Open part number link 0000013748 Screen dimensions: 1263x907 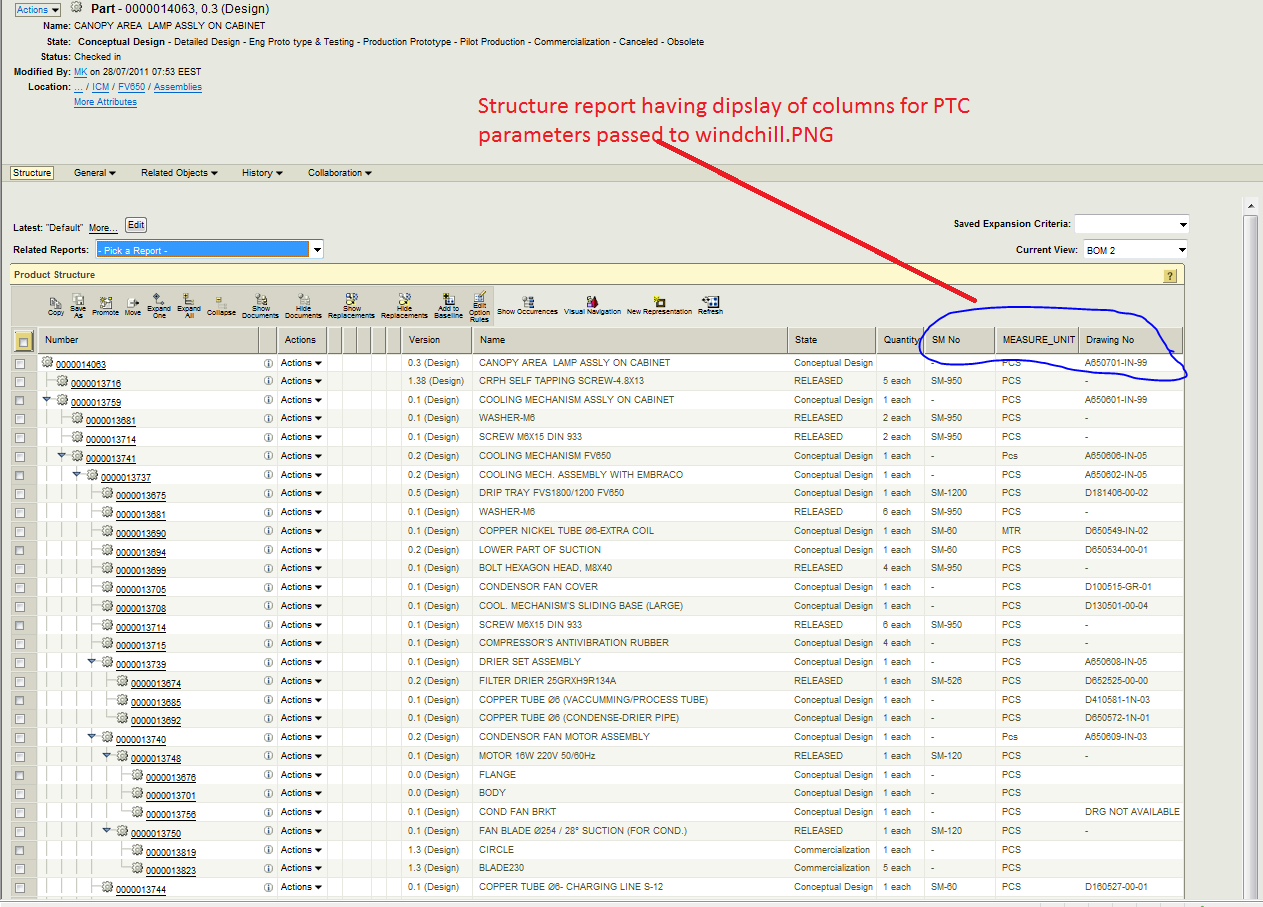tap(156, 758)
